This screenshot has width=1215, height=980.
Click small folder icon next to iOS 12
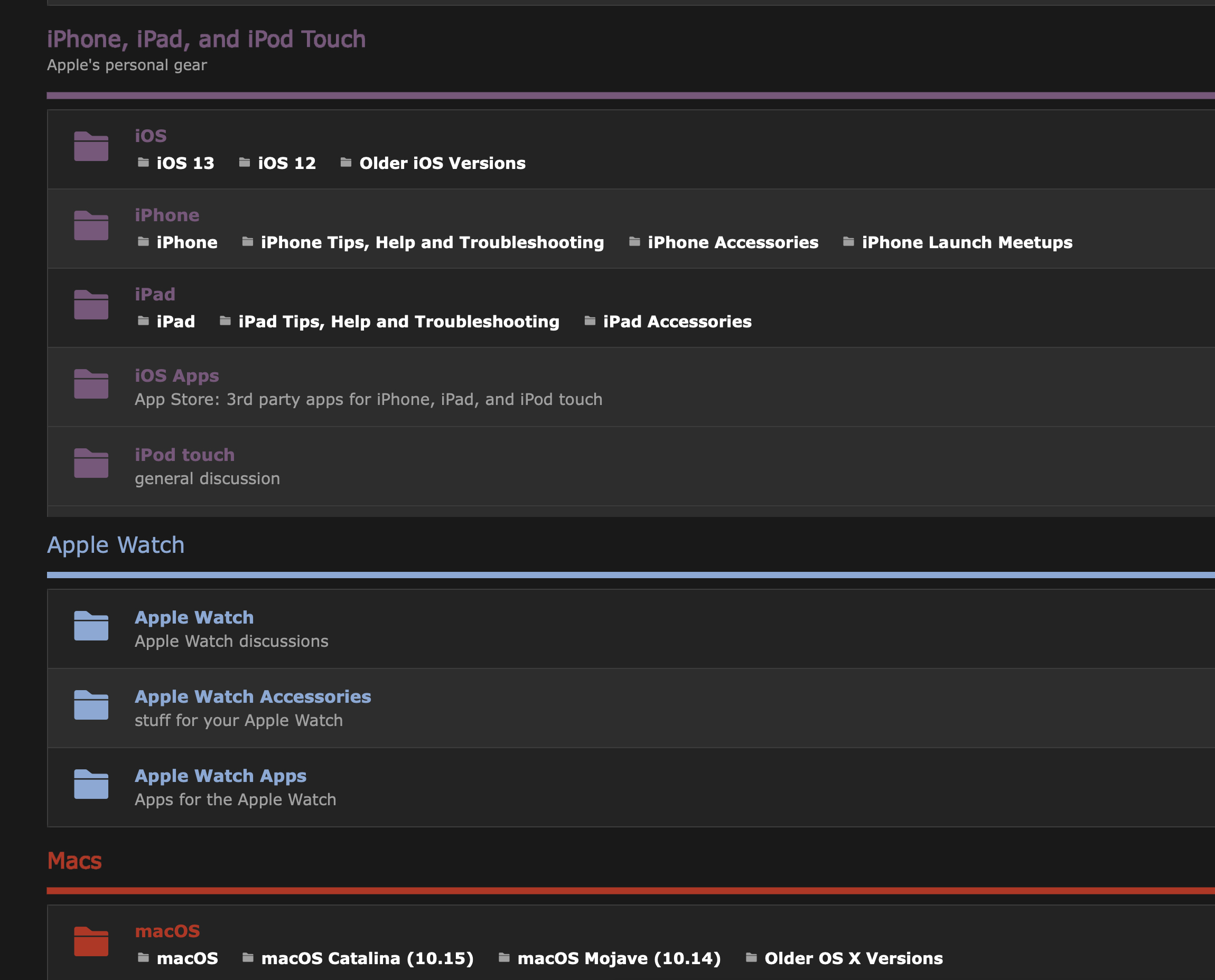[245, 163]
